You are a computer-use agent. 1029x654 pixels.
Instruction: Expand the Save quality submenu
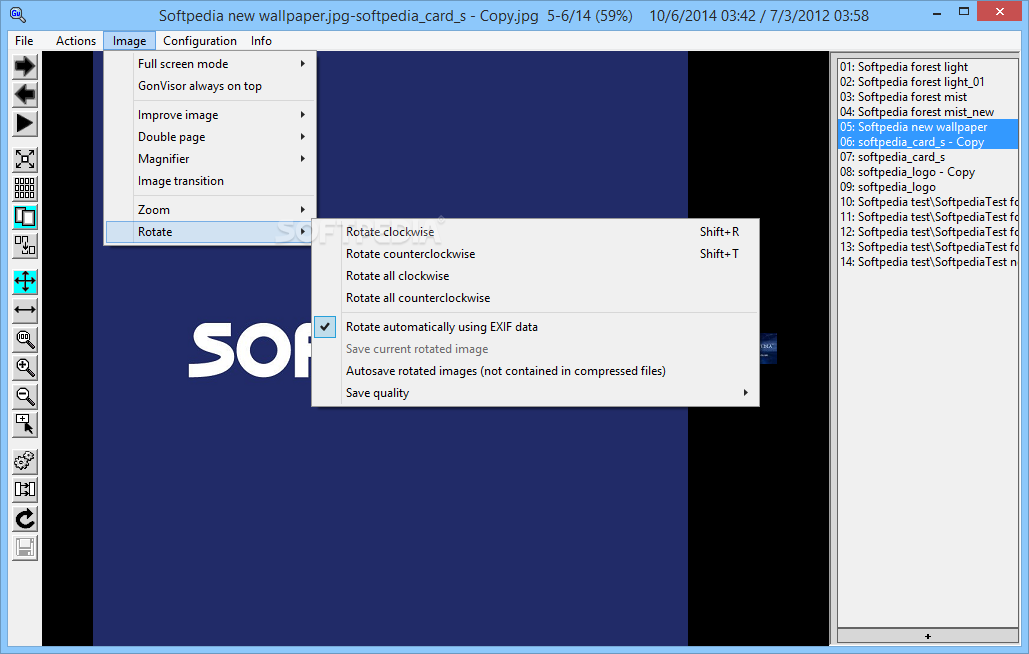point(536,393)
